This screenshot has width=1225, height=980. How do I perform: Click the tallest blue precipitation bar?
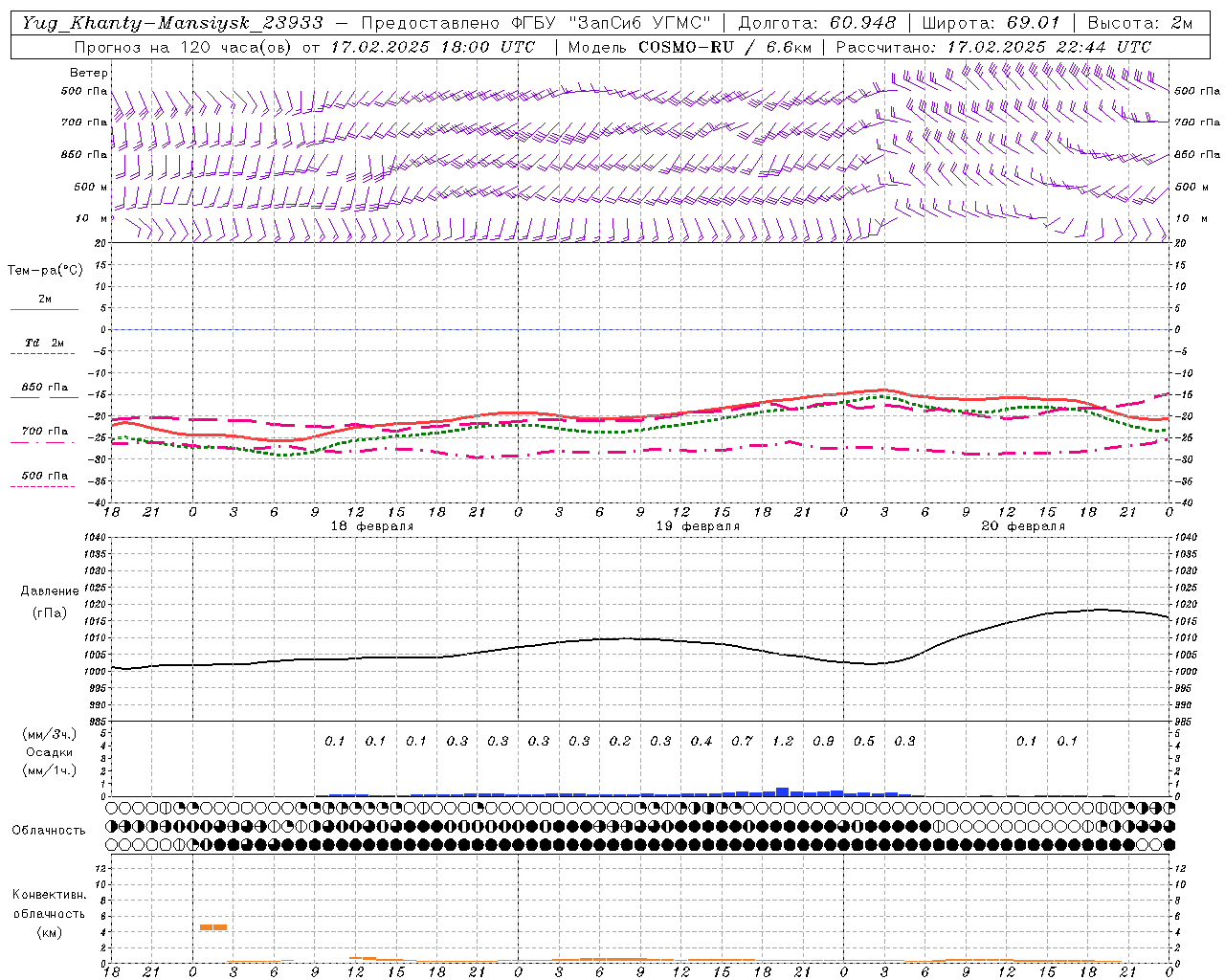point(782,791)
